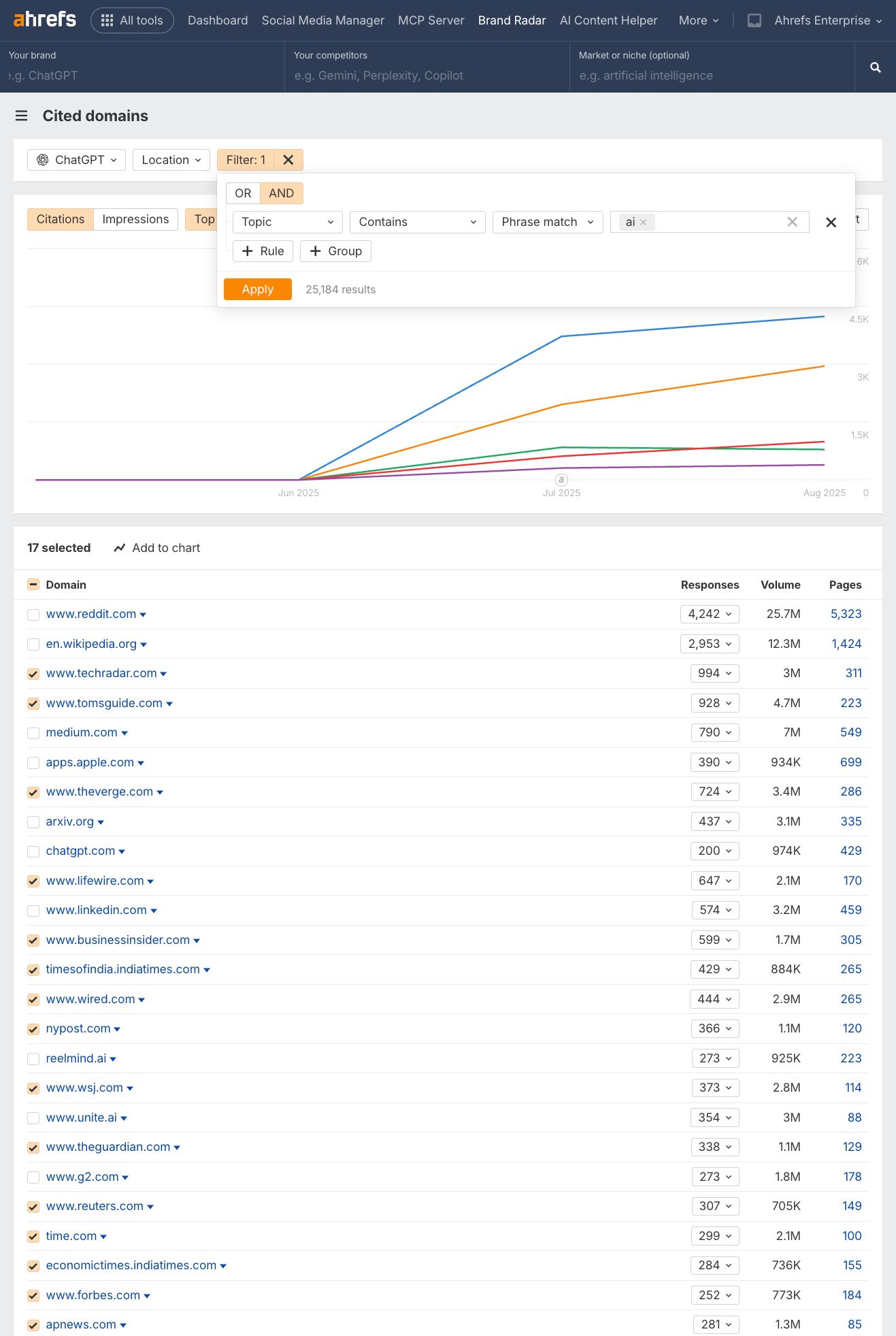Click the search magnifier icon
896x1336 pixels.
875,67
